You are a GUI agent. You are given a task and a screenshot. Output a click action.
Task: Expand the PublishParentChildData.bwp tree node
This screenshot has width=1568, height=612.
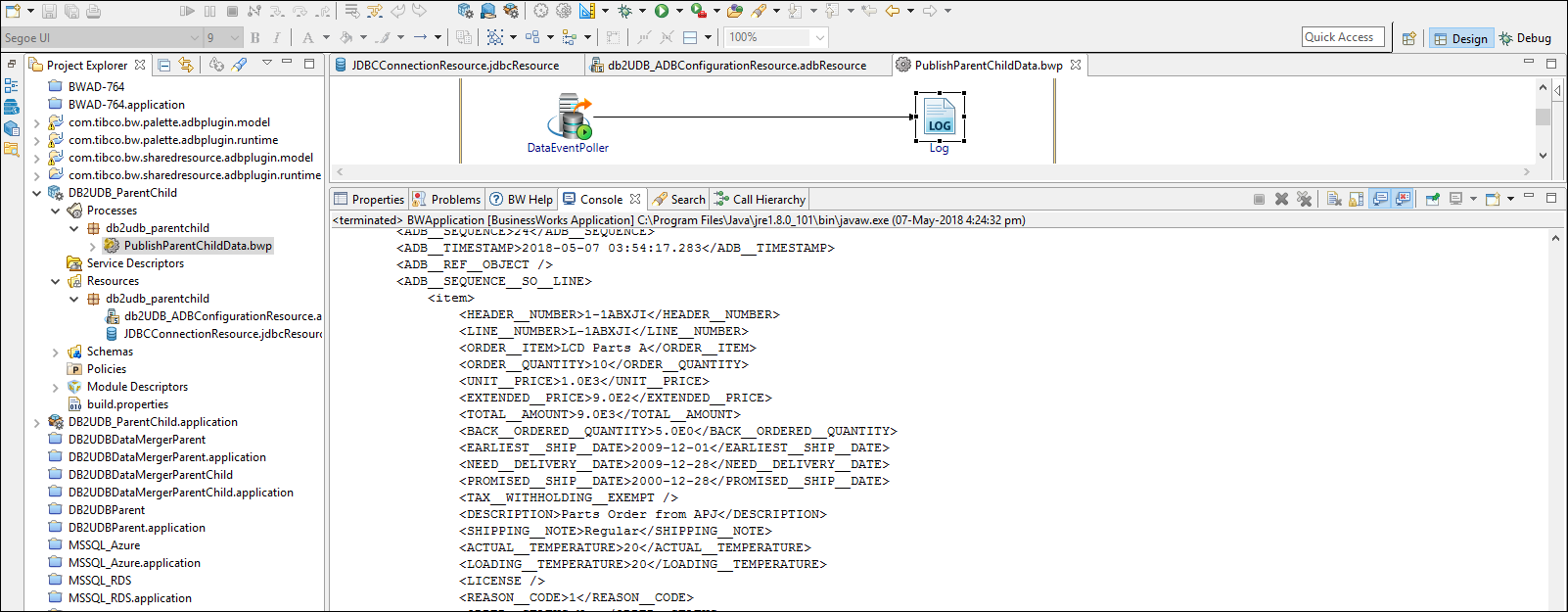[93, 246]
